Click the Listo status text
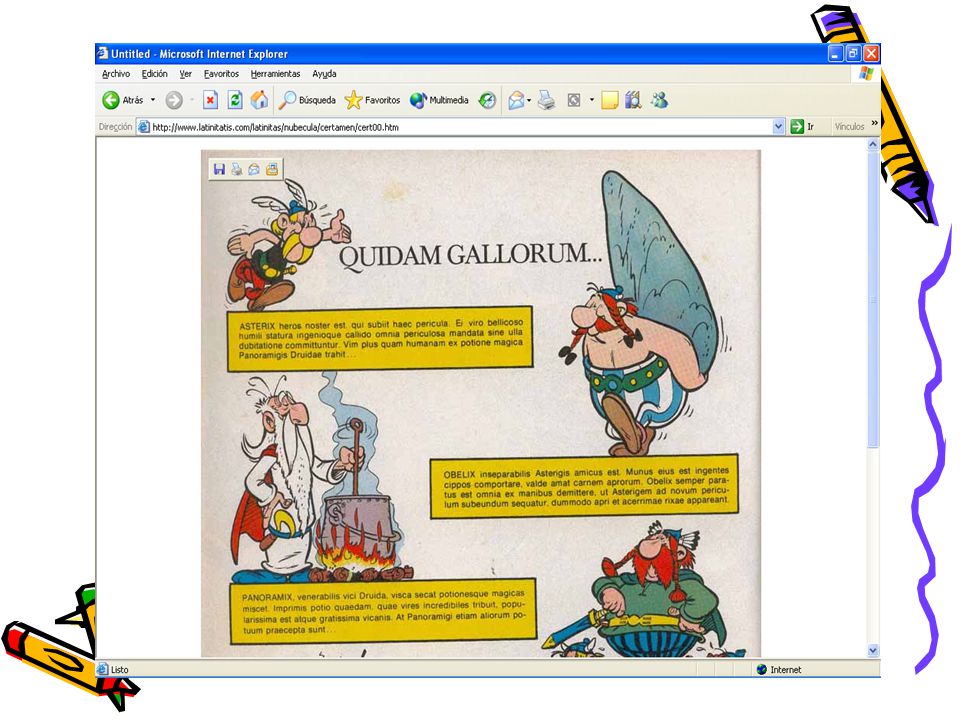This screenshot has height=720, width=960. tap(119, 670)
